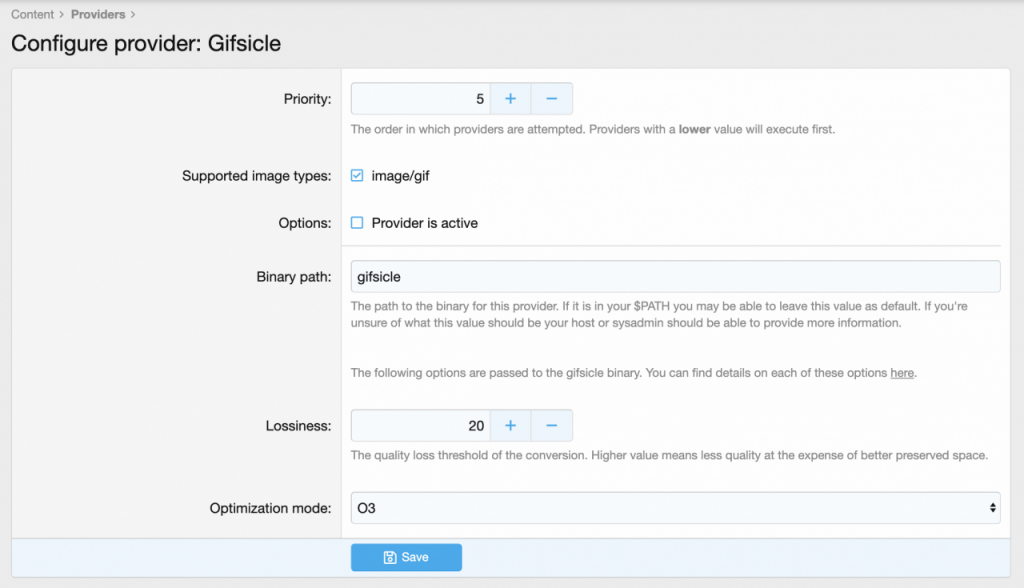The height and width of the screenshot is (588, 1024).
Task: Click the 'Optimization mode:' label
Action: pyautogui.click(x=270, y=508)
